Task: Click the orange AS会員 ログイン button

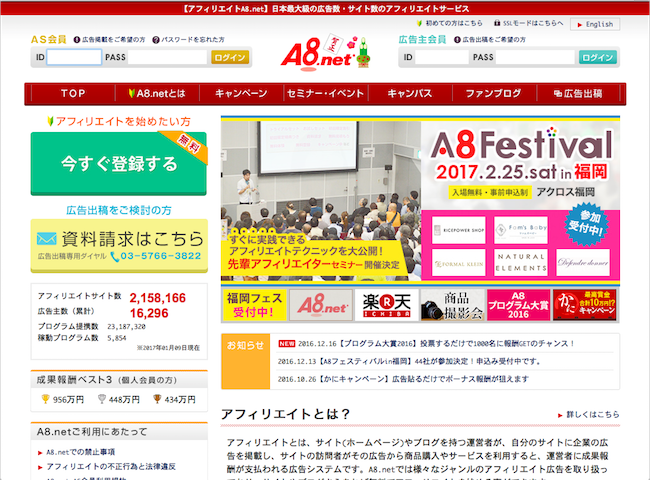Action: 230,57
